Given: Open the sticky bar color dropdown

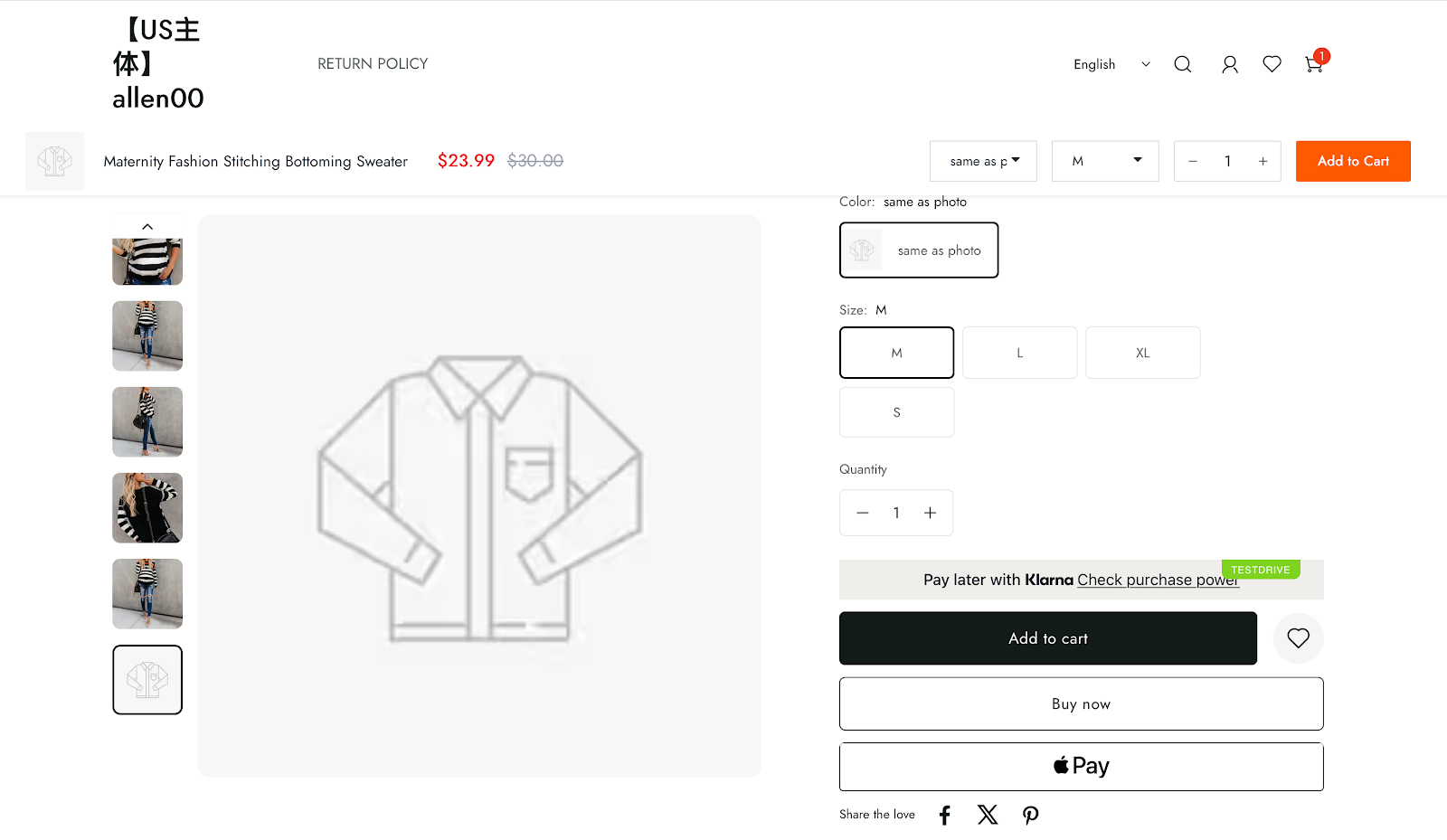Looking at the screenshot, I should click(x=983, y=161).
